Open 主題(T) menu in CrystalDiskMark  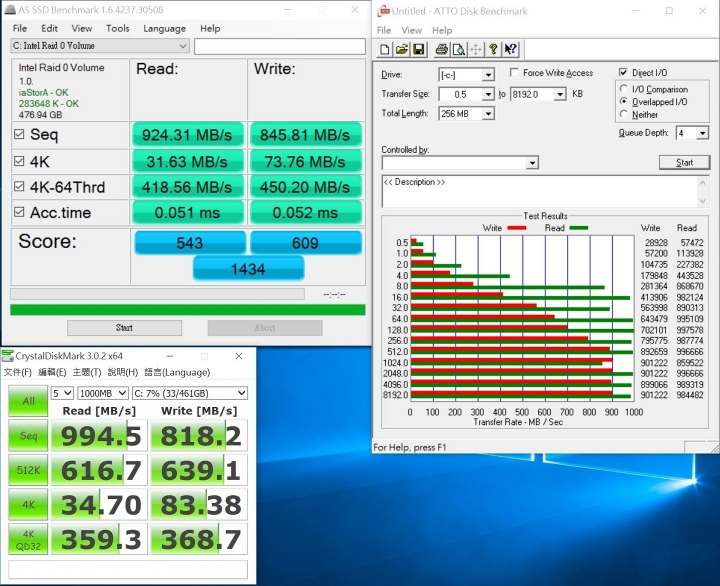(x=87, y=372)
